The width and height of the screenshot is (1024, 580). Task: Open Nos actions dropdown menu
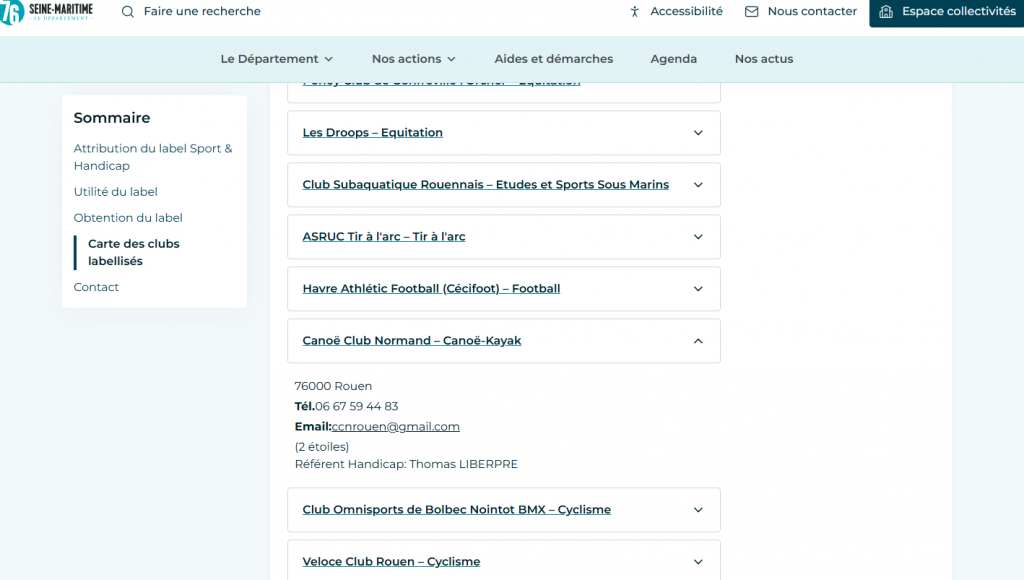click(413, 59)
